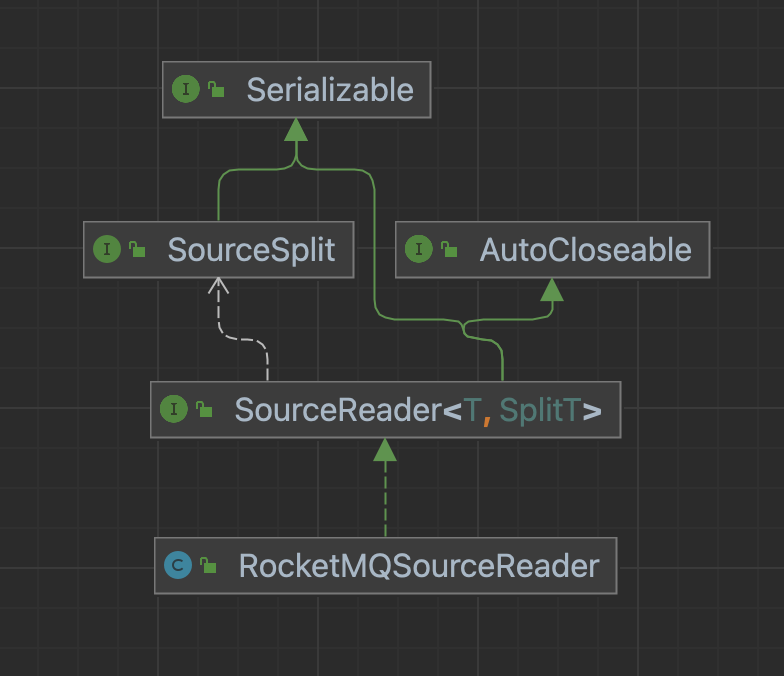Viewport: 784px width, 676px height.
Task: Click the lock icon beside Serializable
Action: tap(216, 90)
